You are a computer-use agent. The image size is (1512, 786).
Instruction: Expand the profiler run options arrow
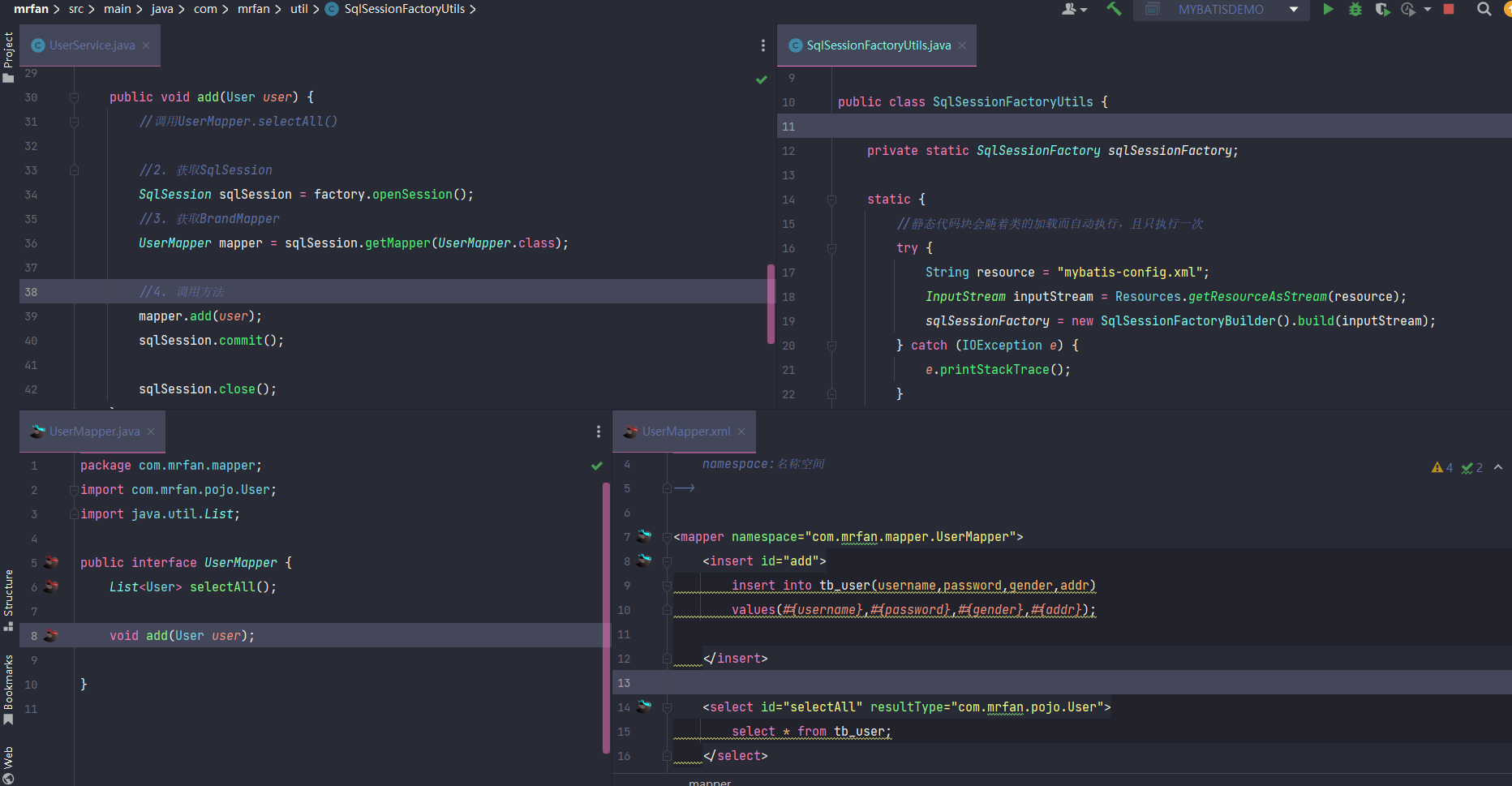pos(1428,10)
